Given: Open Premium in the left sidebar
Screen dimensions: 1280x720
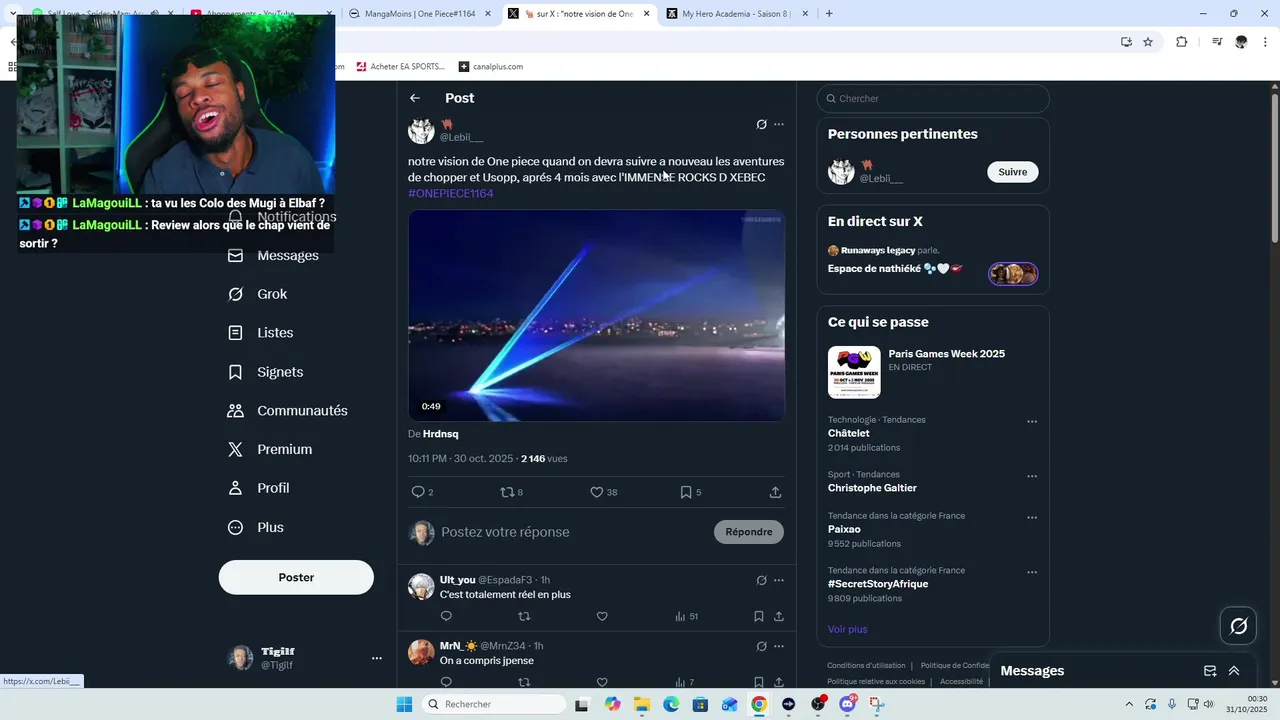Looking at the screenshot, I should point(269,450).
